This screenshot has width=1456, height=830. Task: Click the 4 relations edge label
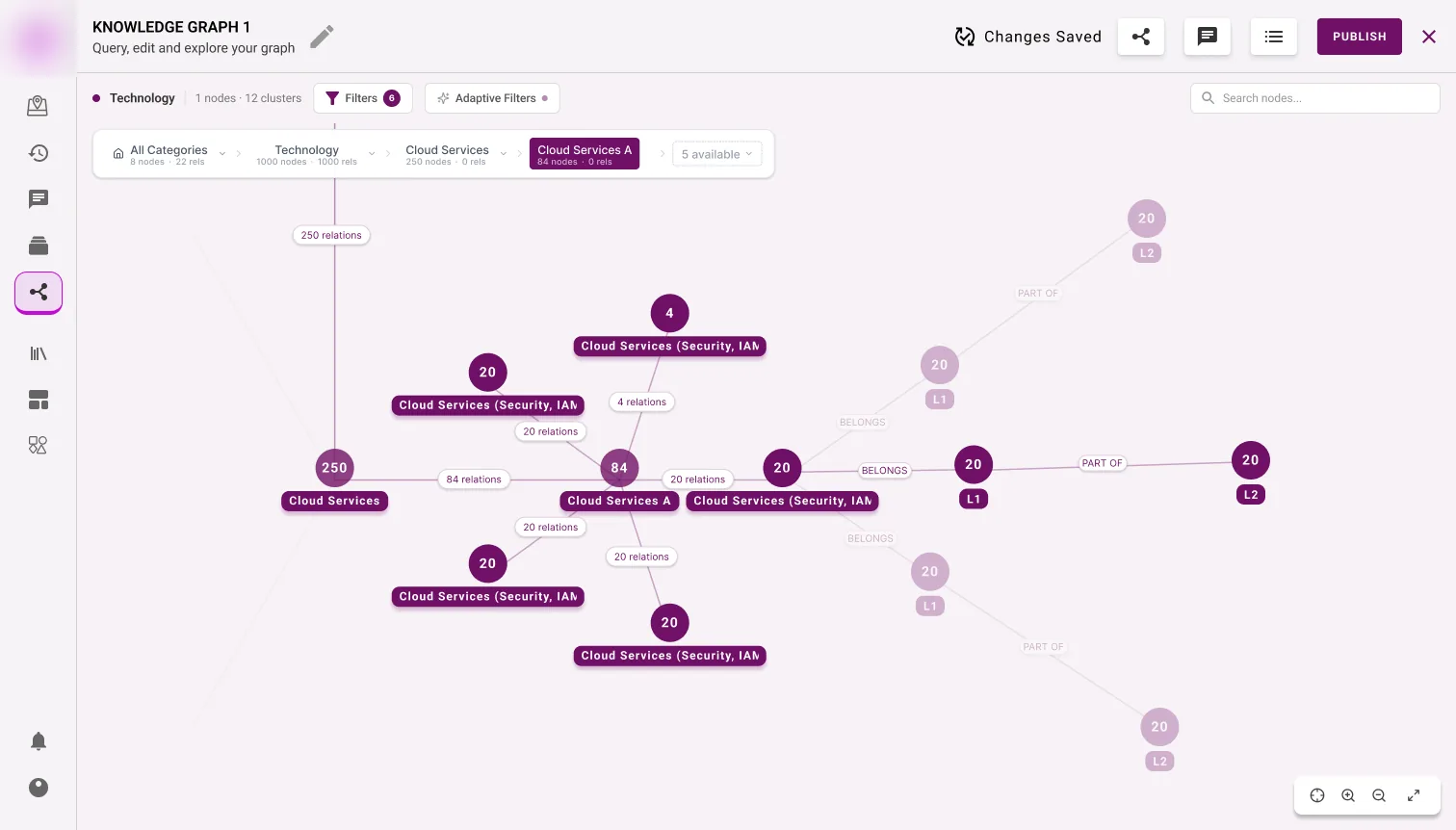click(x=642, y=402)
